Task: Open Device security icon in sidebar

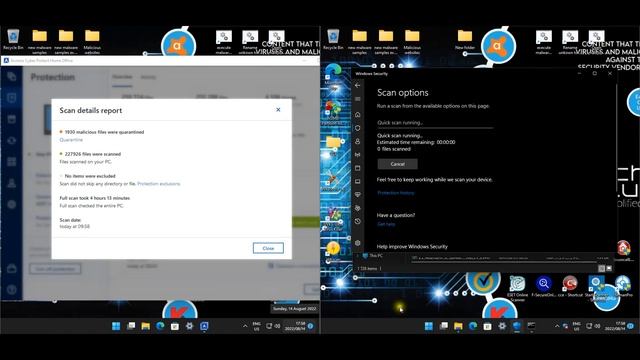Action: pos(358,181)
